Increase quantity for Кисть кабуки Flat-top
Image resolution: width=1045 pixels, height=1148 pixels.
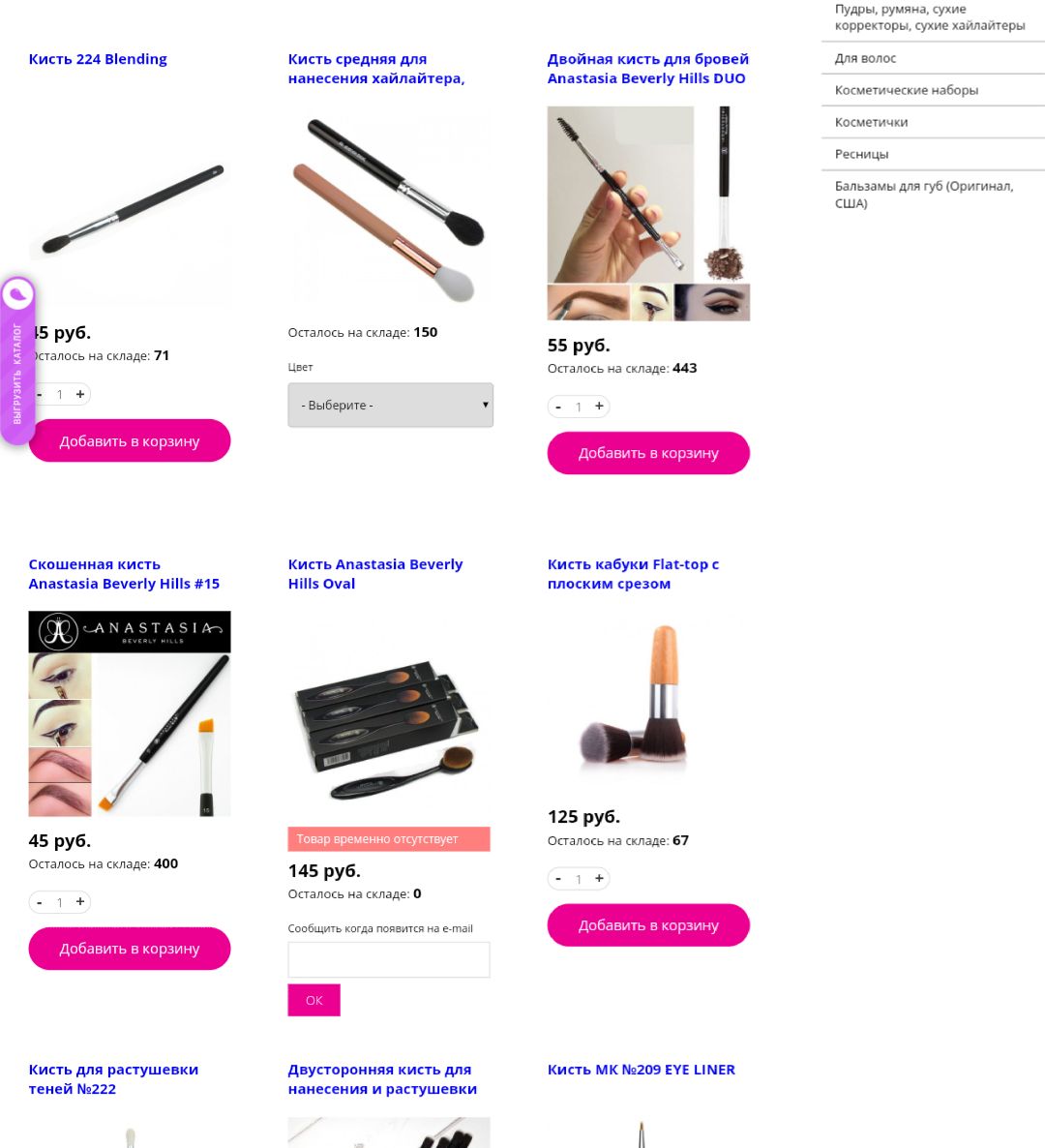point(599,879)
